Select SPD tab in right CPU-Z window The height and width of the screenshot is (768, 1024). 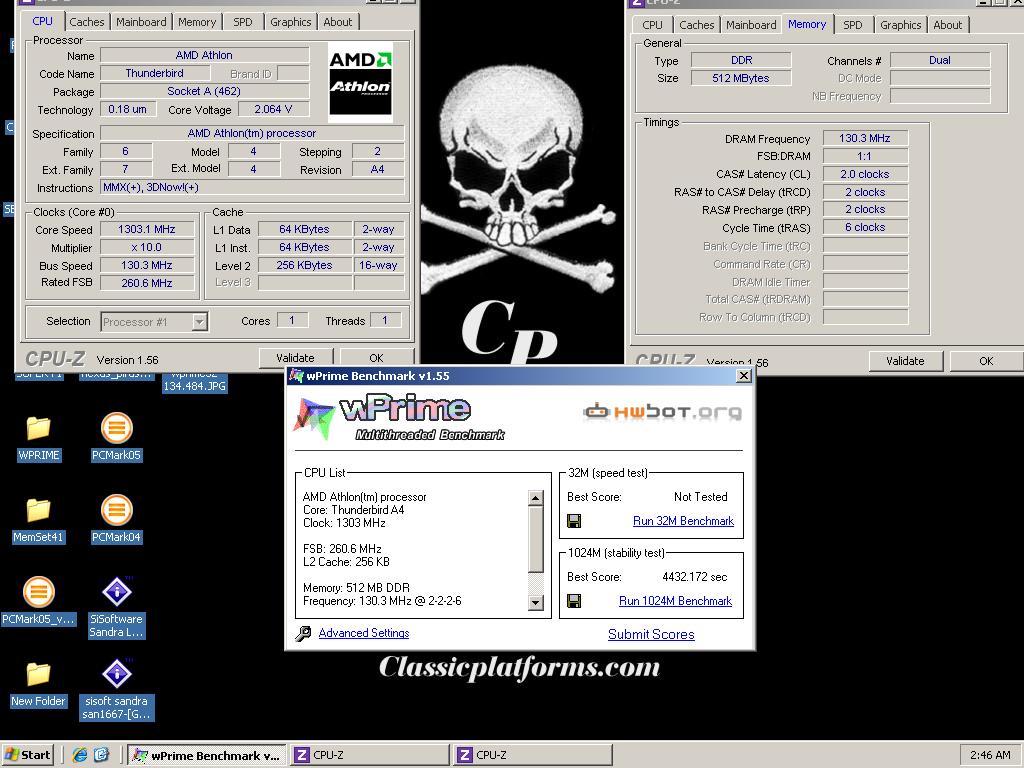point(852,25)
